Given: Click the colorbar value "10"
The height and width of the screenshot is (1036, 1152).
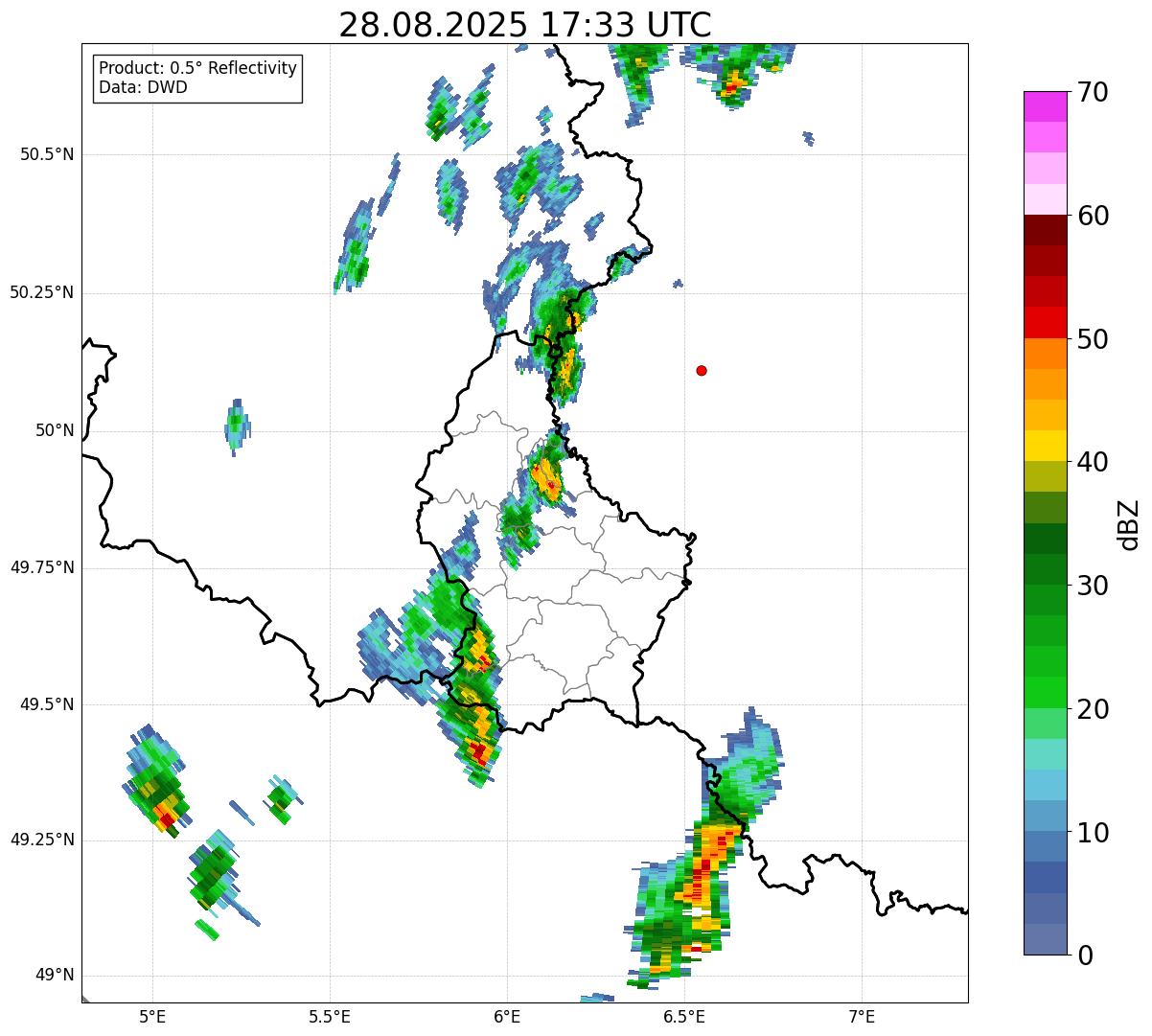Looking at the screenshot, I should [x=1093, y=832].
